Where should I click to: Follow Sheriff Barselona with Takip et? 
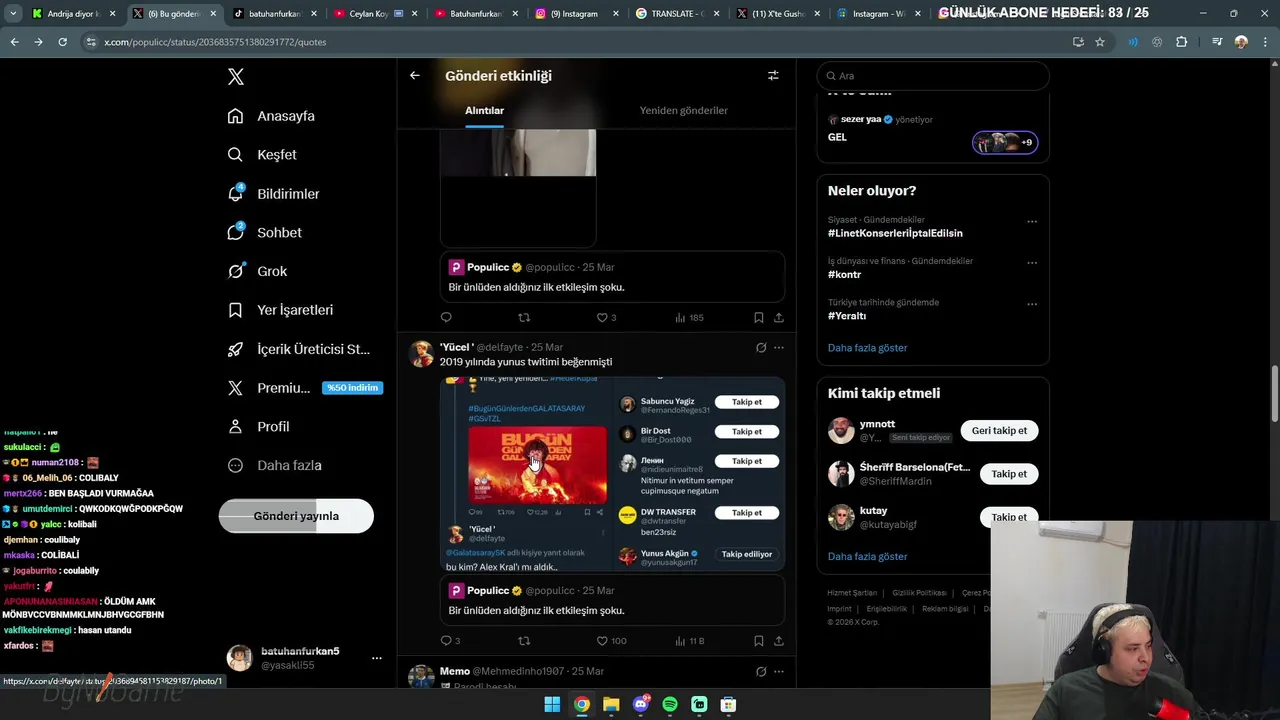pos(1009,474)
